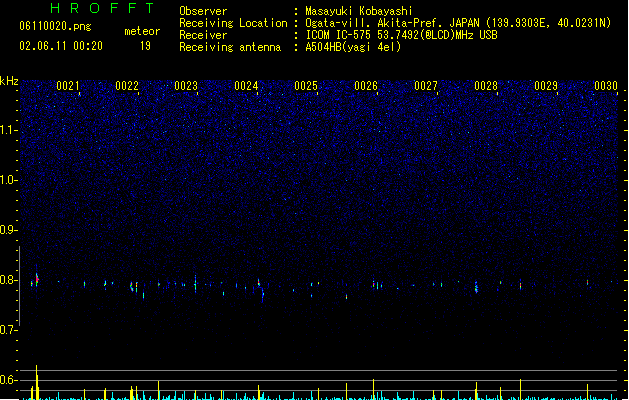Screen dimensions: 629x400
Task: Click the 0025 time marker
Action: [306, 86]
